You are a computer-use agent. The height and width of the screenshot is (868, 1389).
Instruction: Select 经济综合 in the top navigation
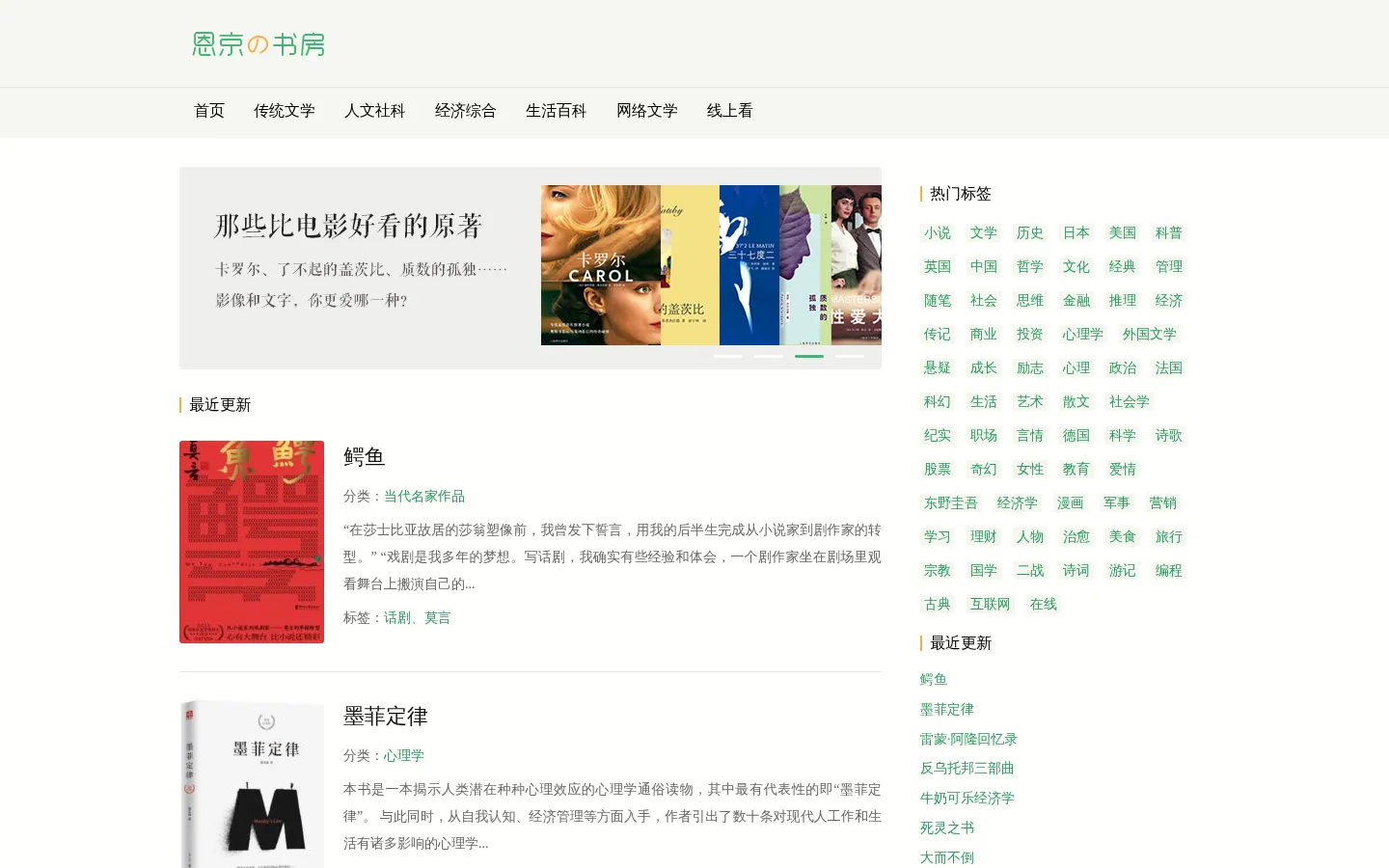pyautogui.click(x=466, y=111)
